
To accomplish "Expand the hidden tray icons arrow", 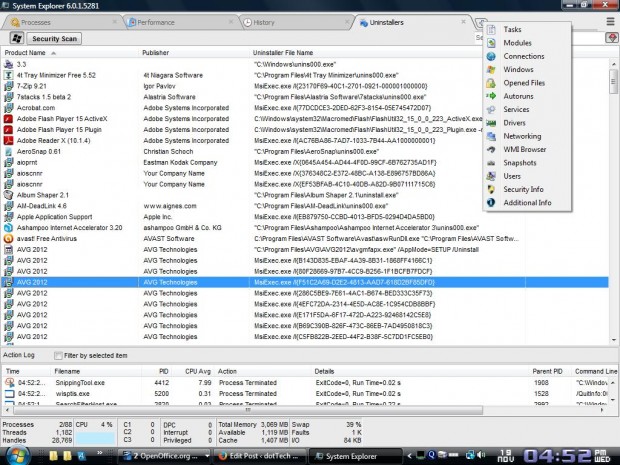I will click(409, 456).
